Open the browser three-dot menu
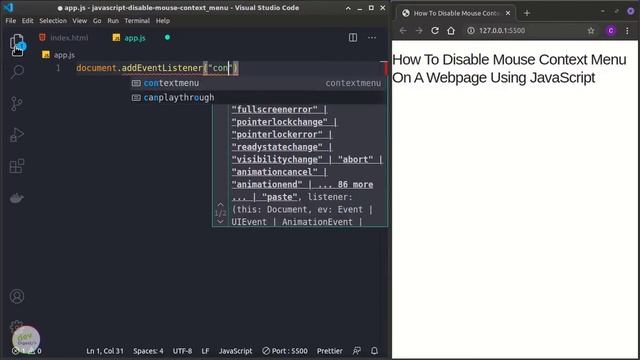The height and width of the screenshot is (360, 640). click(x=627, y=31)
